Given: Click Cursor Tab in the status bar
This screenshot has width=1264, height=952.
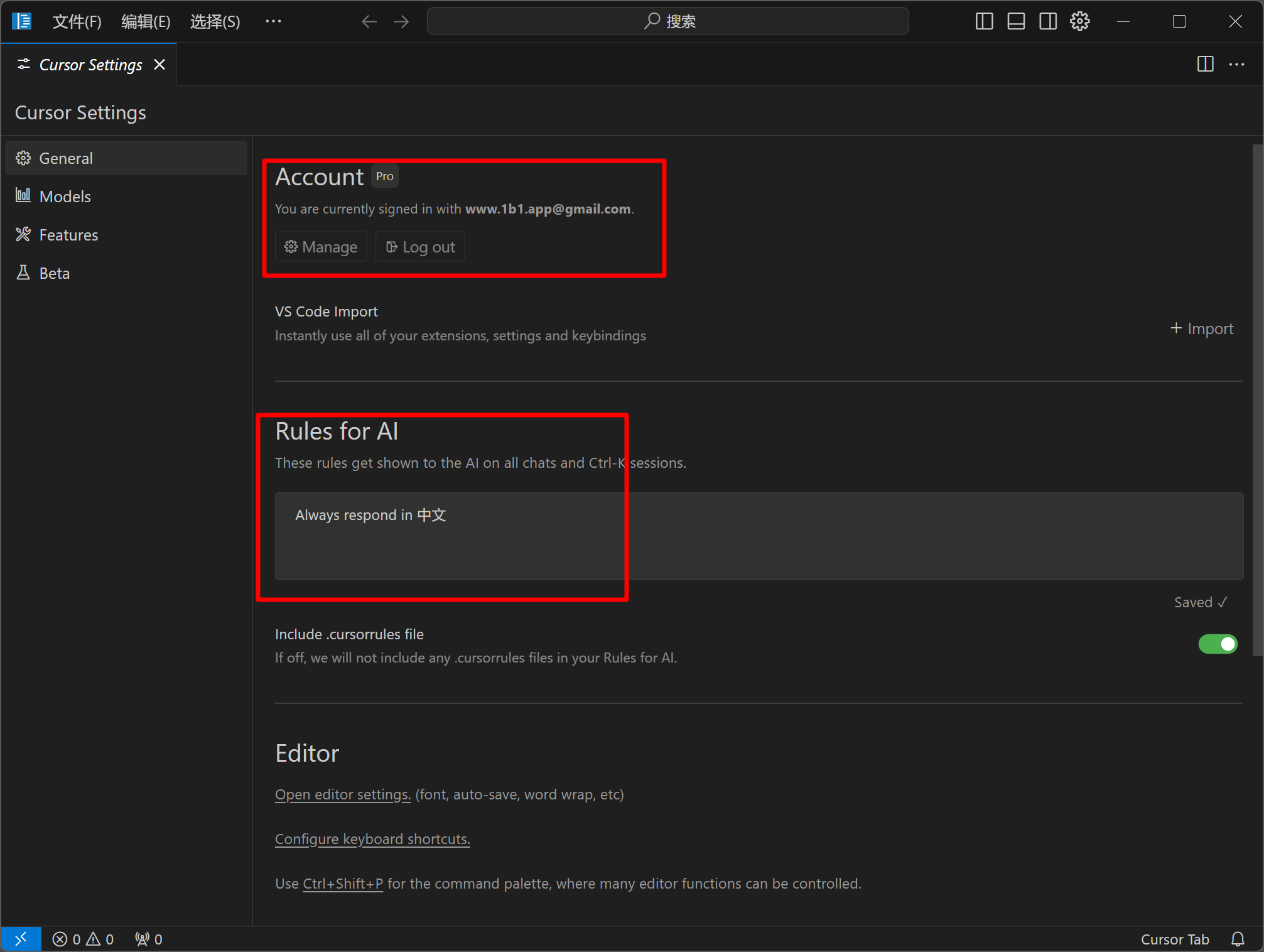Looking at the screenshot, I should [1175, 939].
